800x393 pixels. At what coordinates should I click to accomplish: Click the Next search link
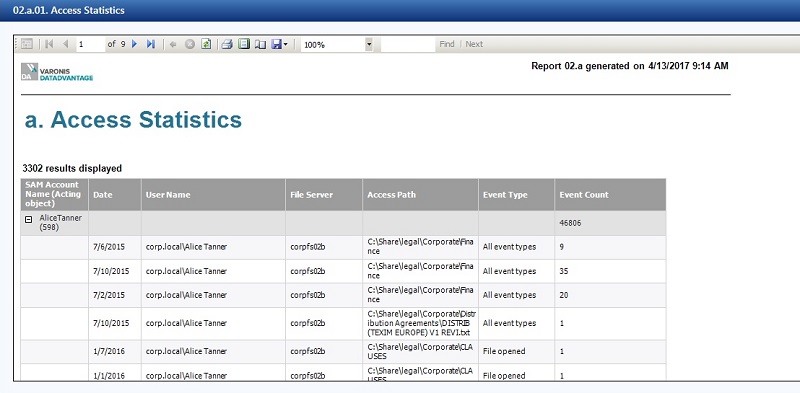tap(474, 44)
